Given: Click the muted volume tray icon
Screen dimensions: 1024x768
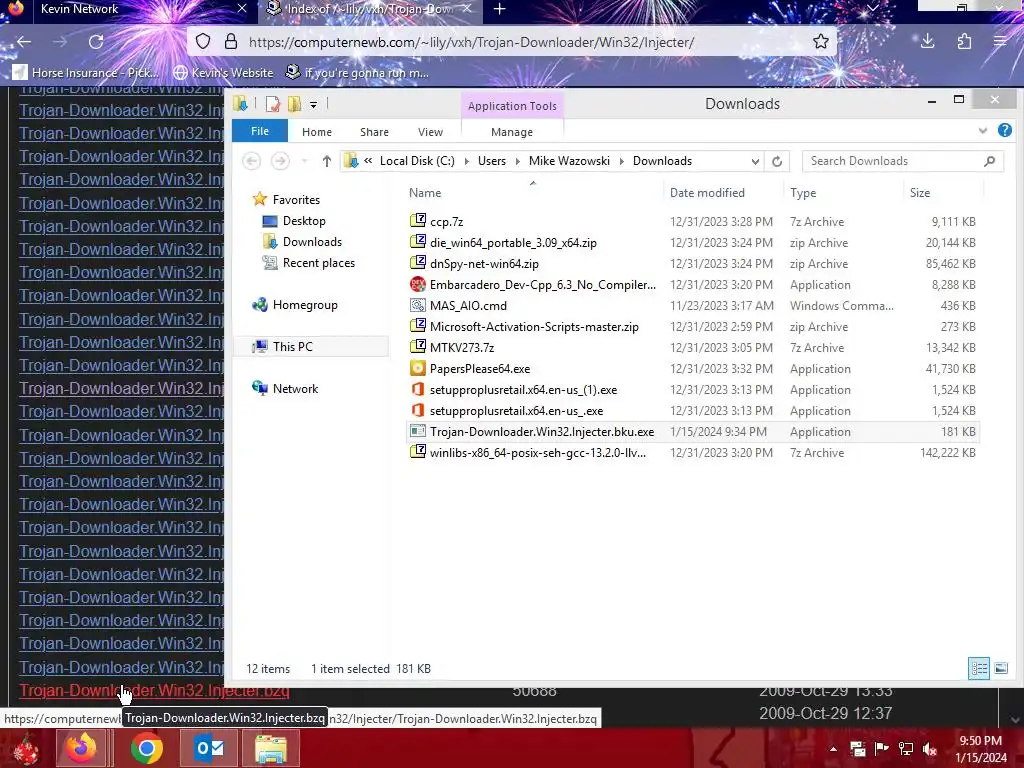Looking at the screenshot, I should [x=930, y=749].
